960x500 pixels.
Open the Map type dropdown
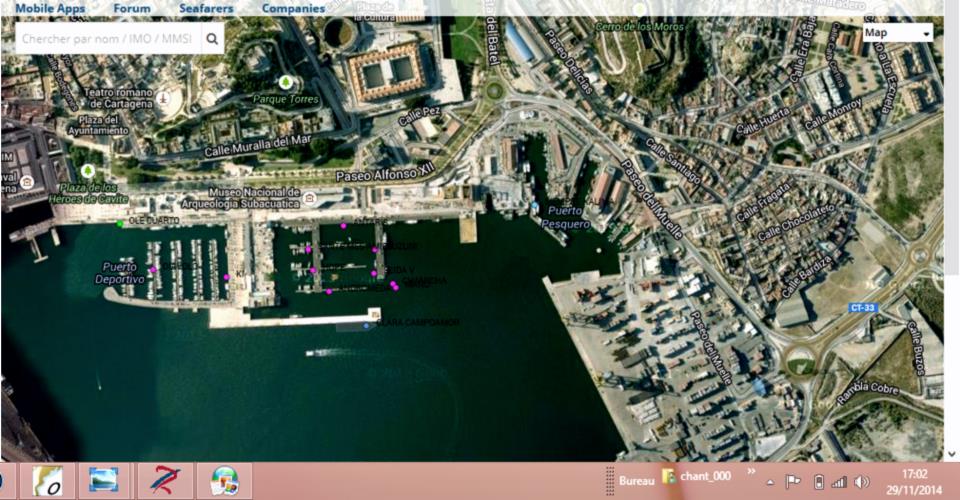pyautogui.click(x=897, y=33)
